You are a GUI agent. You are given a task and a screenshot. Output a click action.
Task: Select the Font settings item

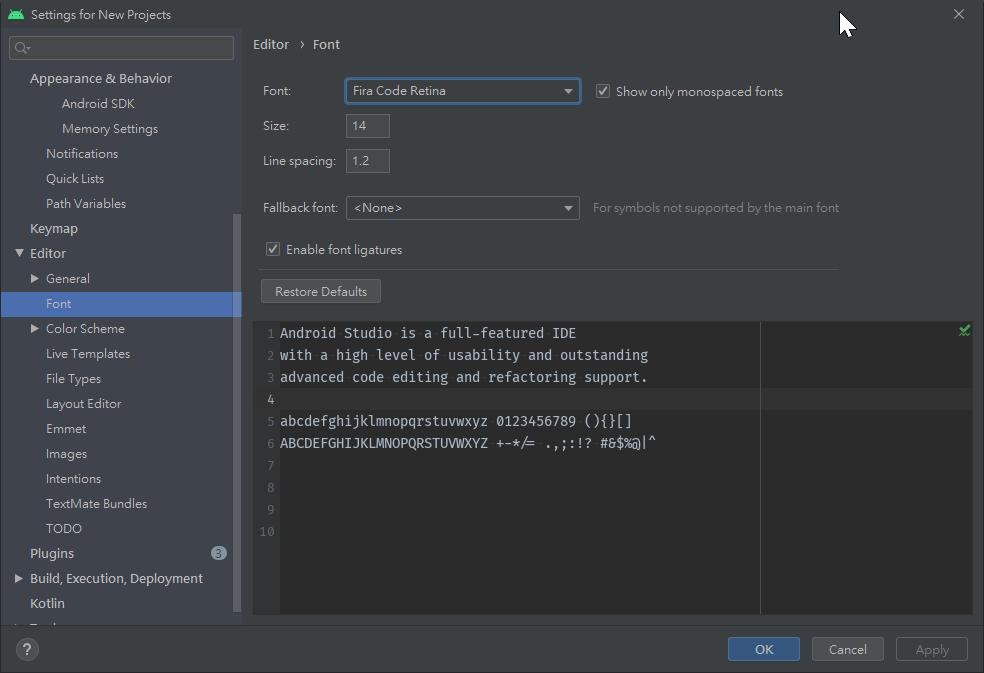click(x=121, y=304)
